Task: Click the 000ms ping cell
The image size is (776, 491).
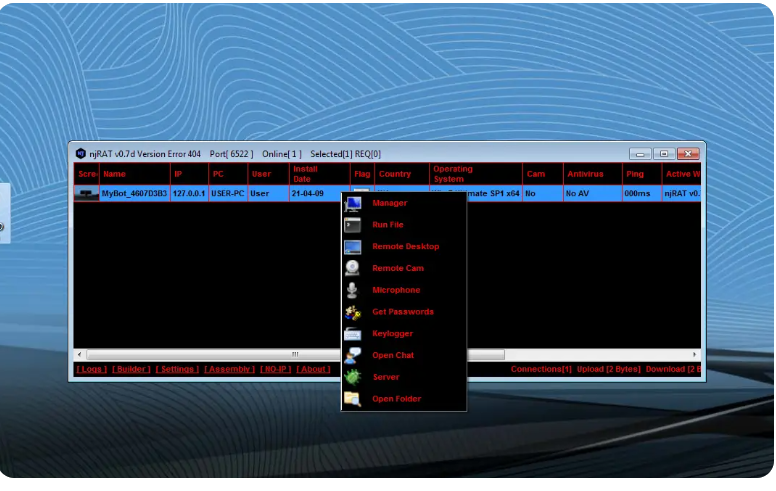Action: [642, 194]
